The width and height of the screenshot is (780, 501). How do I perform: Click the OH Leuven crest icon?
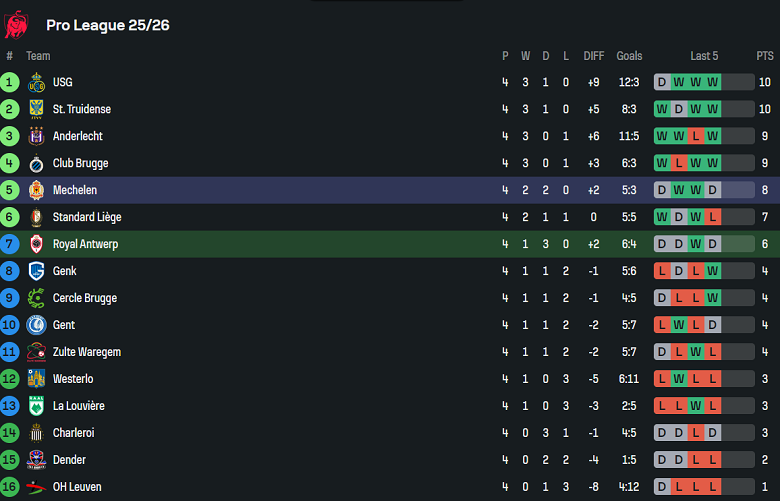tap(37, 487)
